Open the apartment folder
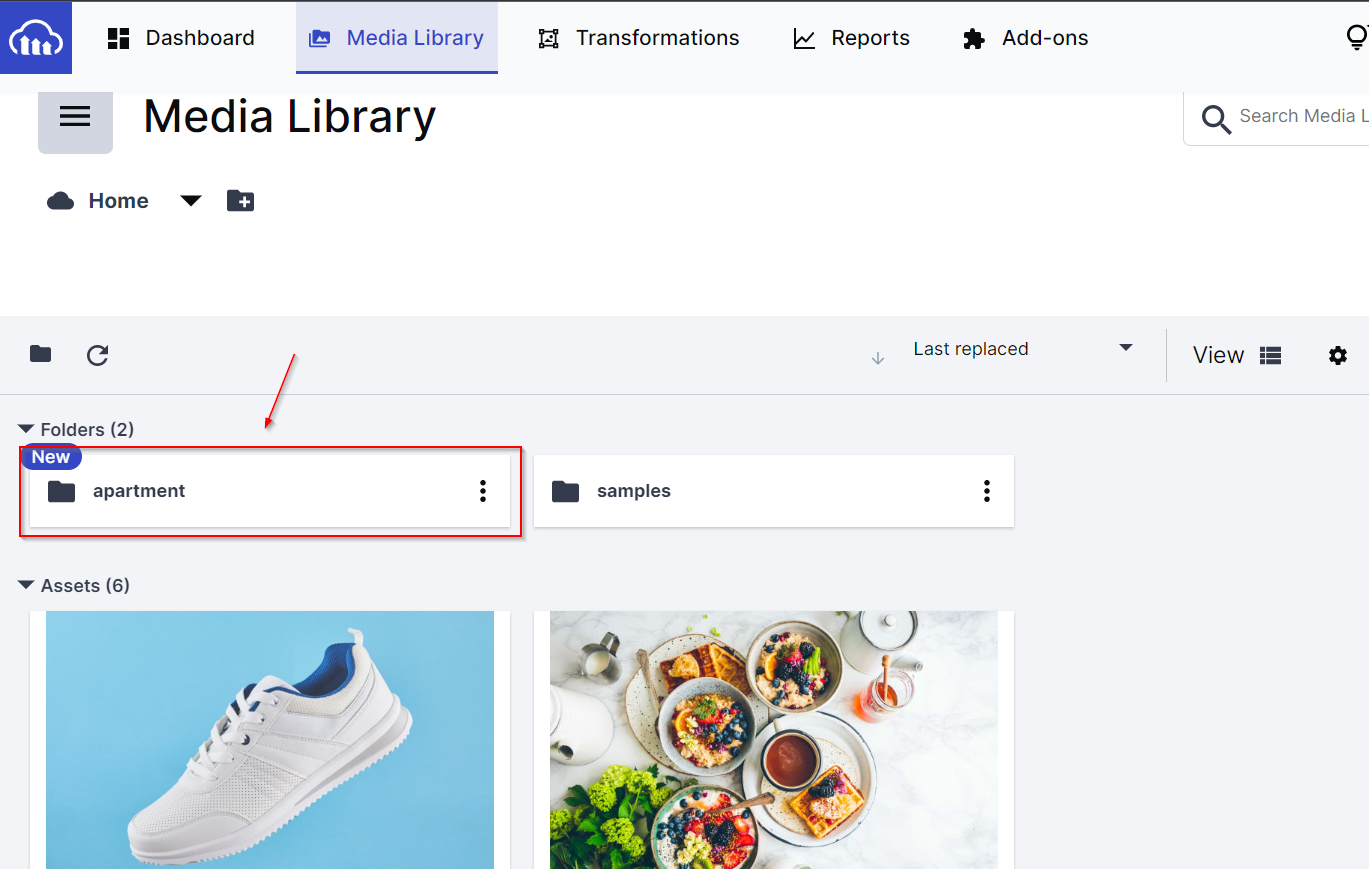 click(x=270, y=491)
